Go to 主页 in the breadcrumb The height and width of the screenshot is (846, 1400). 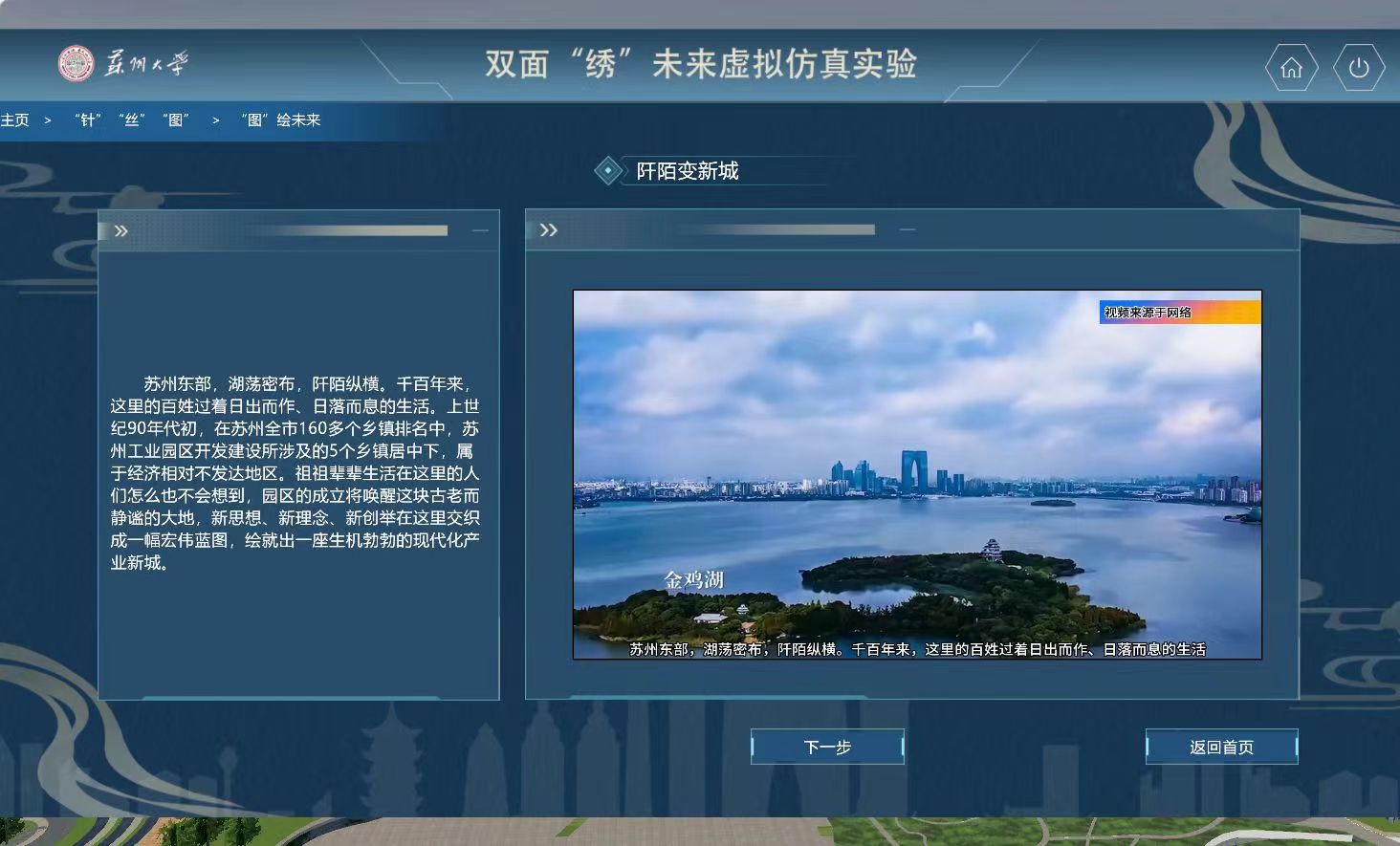[x=15, y=120]
